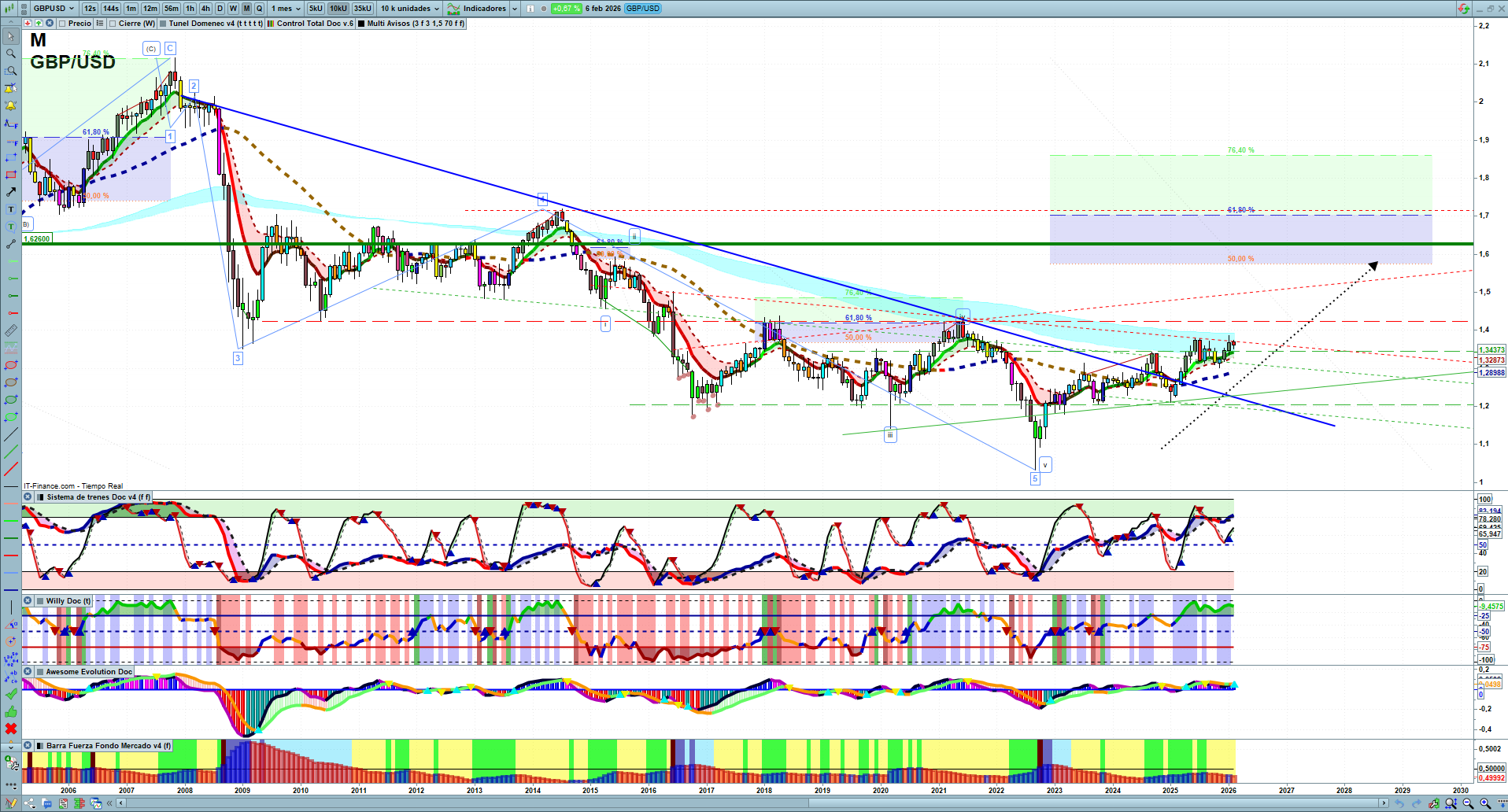This screenshot has height=812, width=1508.
Task: Collapse the price panel header arrow
Action: [28, 24]
